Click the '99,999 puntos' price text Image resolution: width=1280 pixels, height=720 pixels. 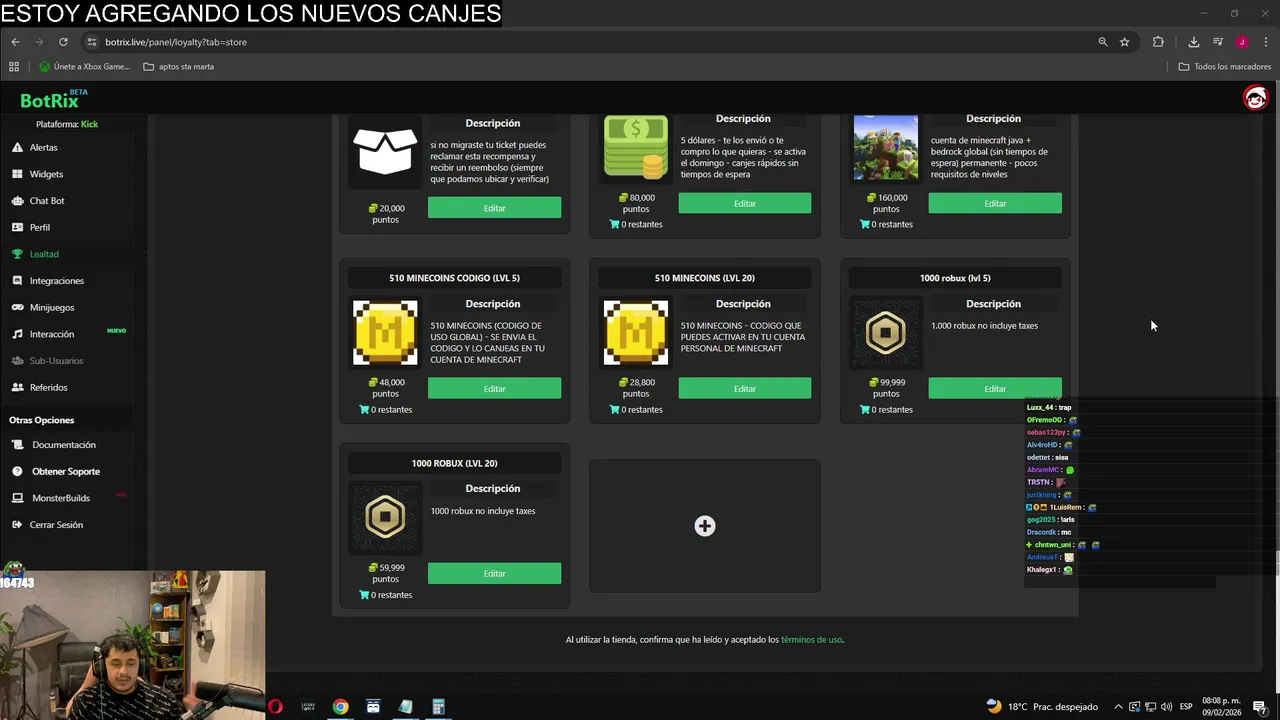click(886, 388)
